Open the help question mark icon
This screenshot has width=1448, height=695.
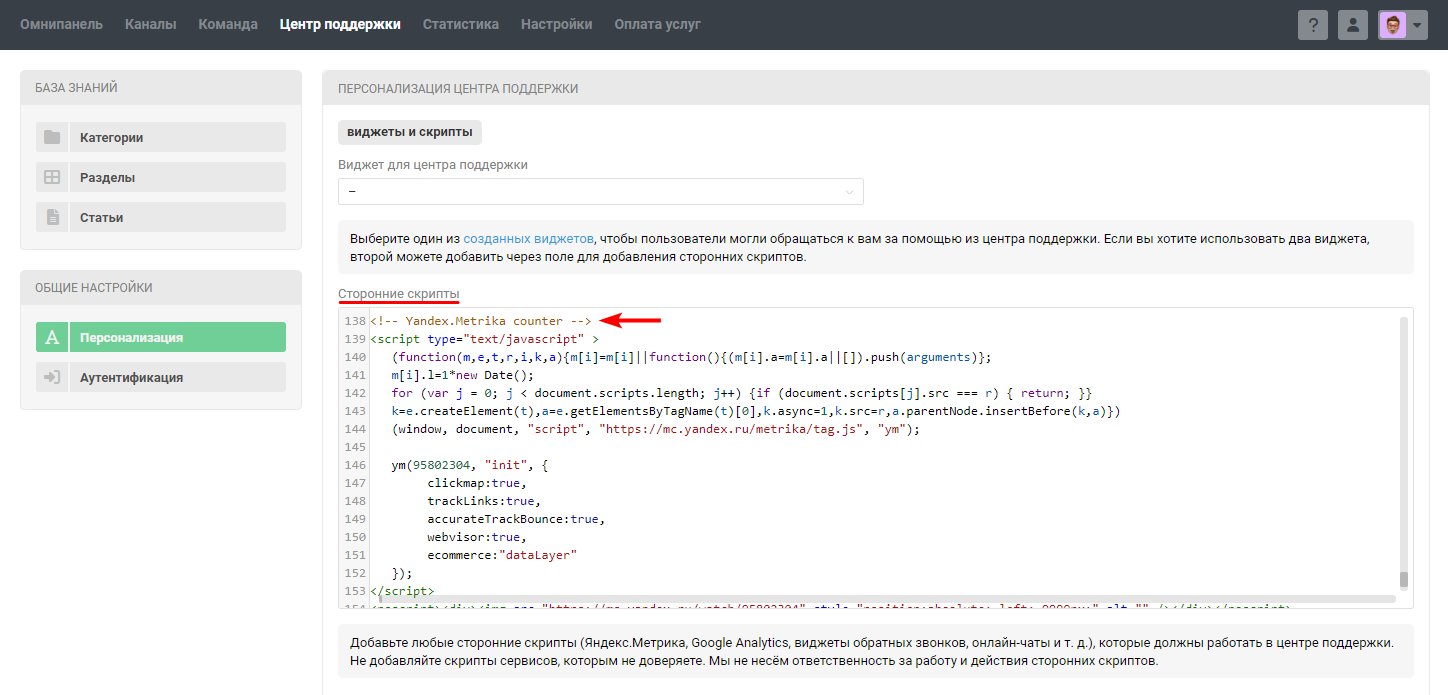pyautogui.click(x=1313, y=25)
